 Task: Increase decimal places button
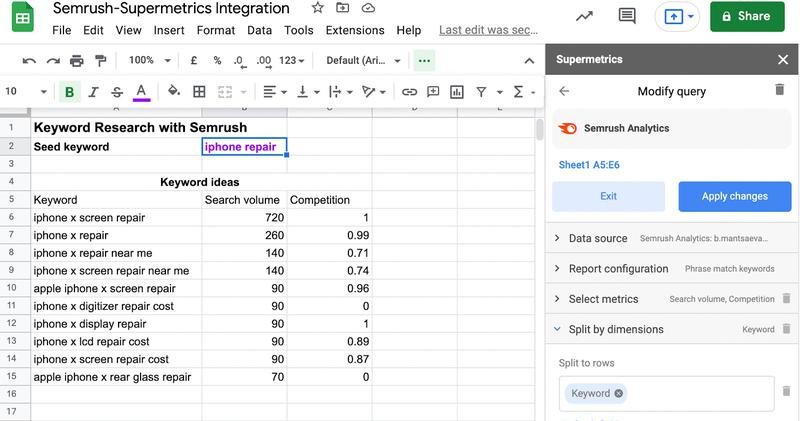point(264,61)
